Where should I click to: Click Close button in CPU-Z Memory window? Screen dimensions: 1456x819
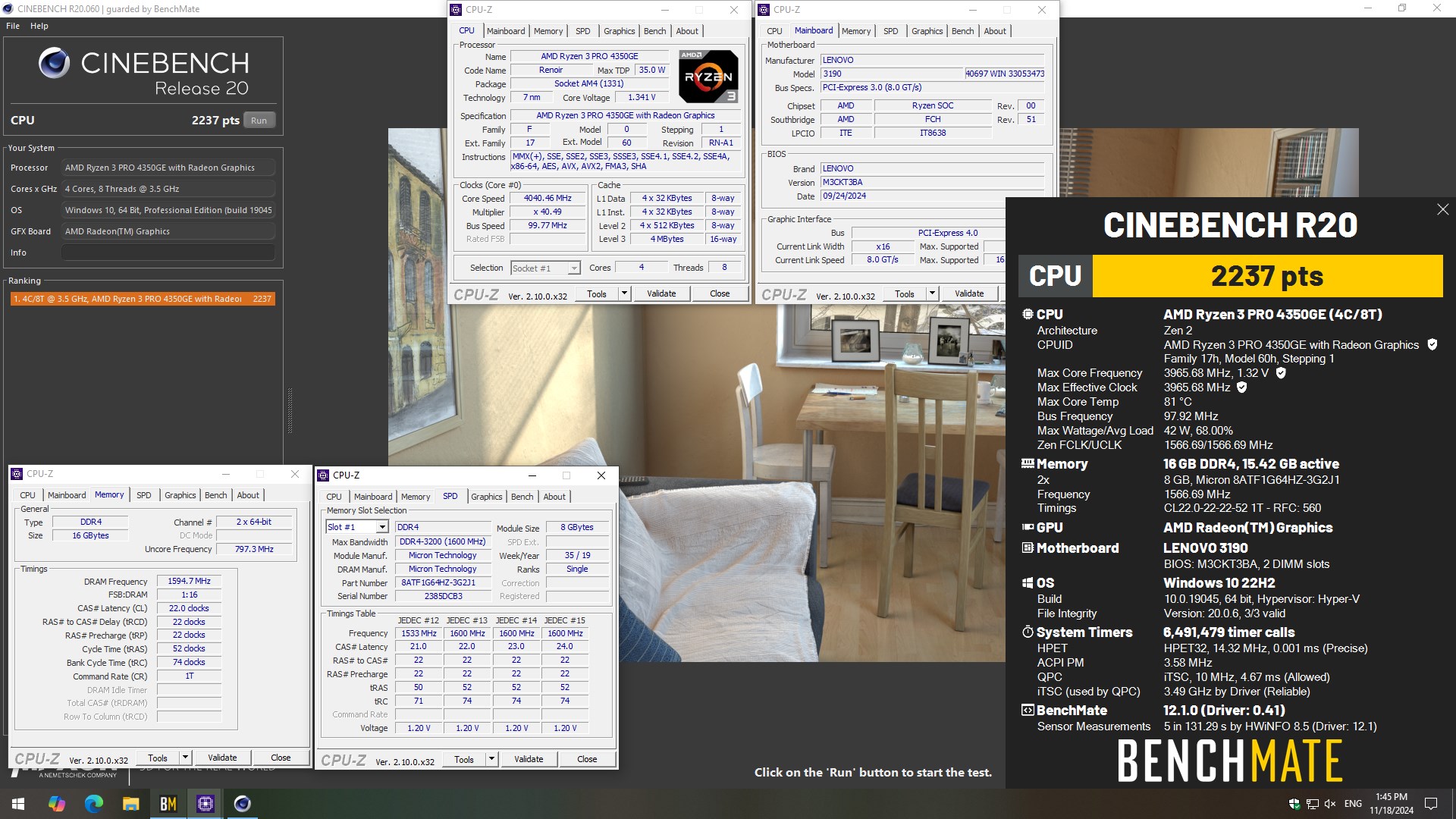281,758
